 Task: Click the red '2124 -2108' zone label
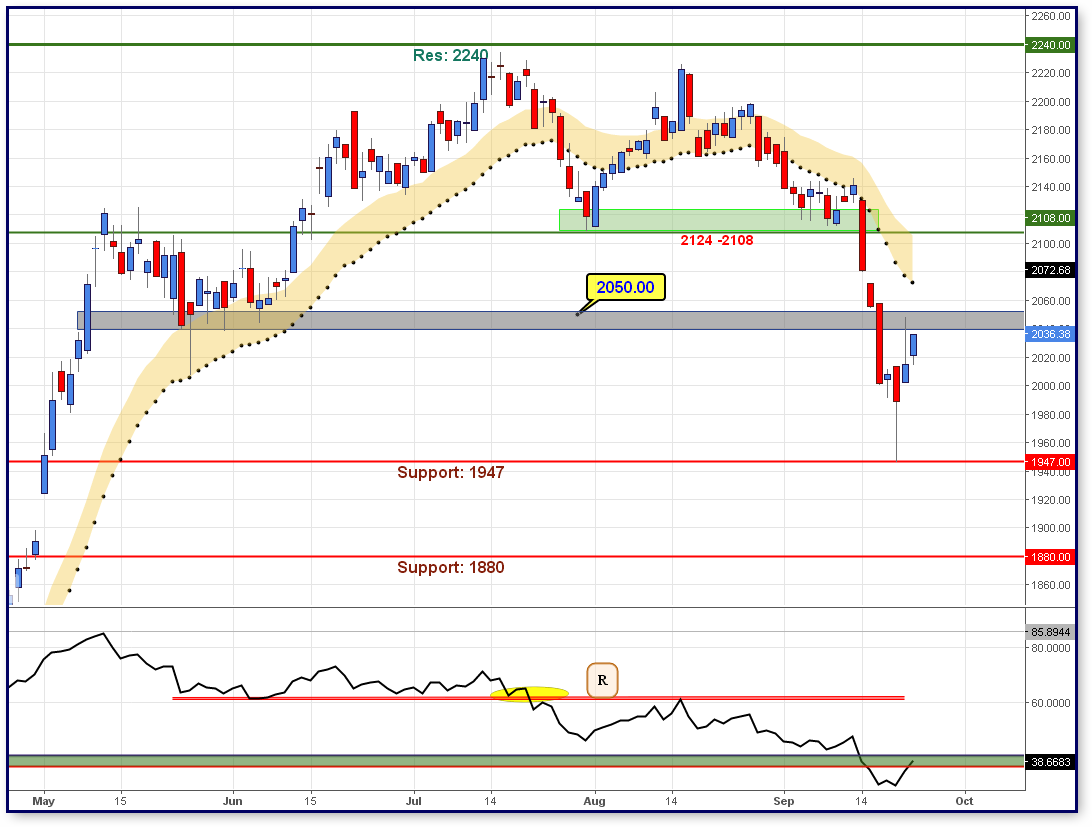(717, 241)
